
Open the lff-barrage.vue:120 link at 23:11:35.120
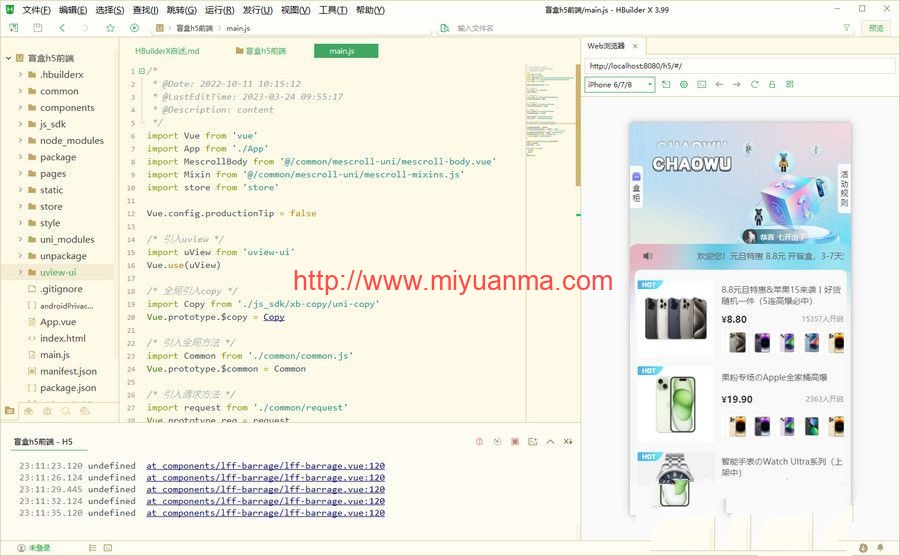[x=265, y=513]
